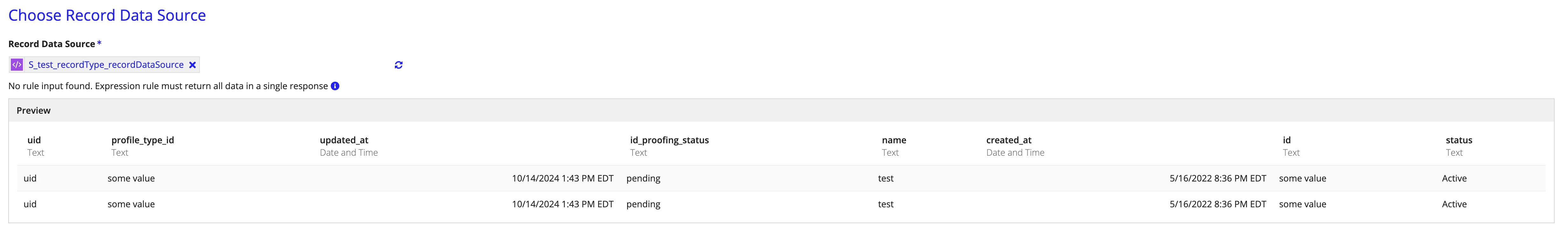Screen dimensions: 1568x249
Task: Select the profile_type_id column header
Action: [x=143, y=140]
